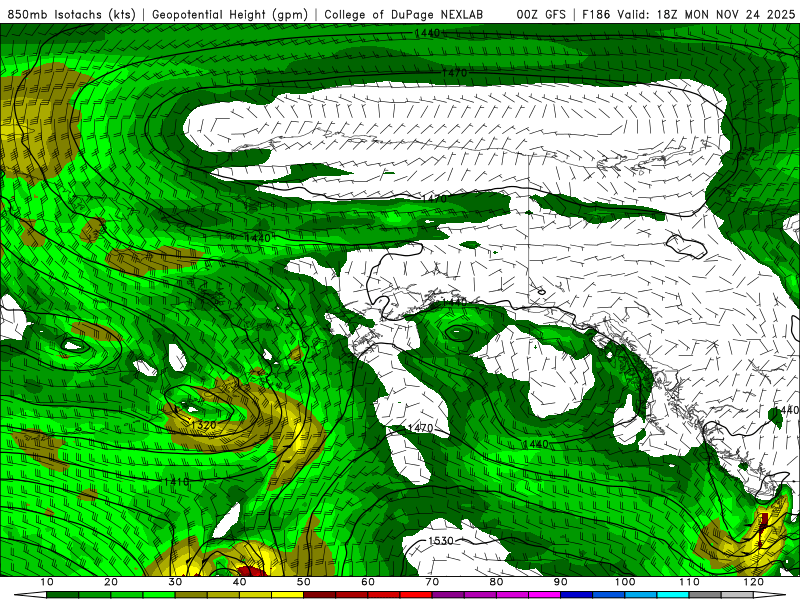
Task: Click the legend value '70'
Action: [432, 582]
